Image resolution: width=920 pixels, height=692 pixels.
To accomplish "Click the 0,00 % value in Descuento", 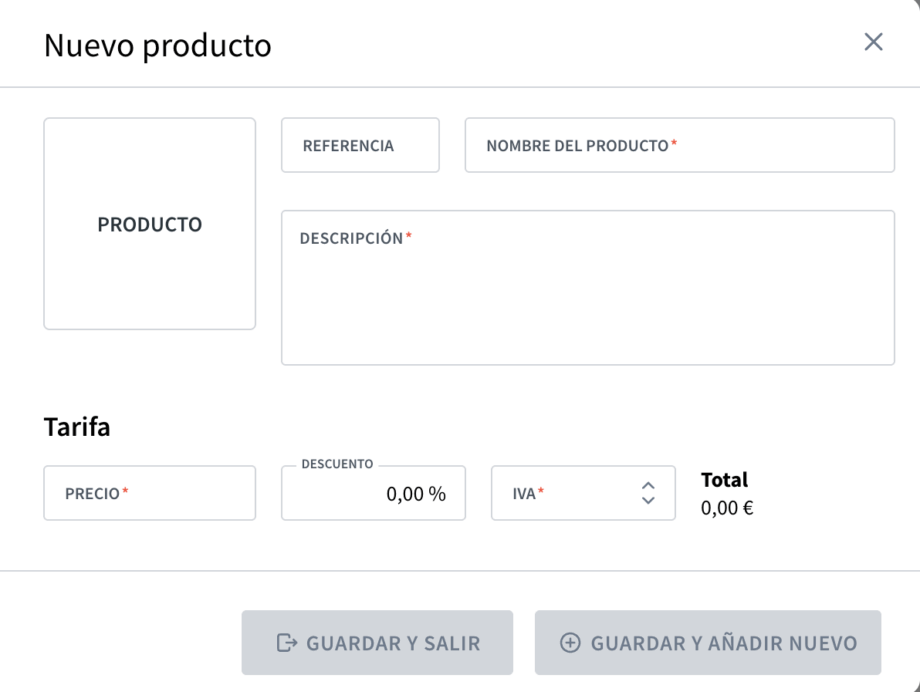I will pyautogui.click(x=416, y=494).
